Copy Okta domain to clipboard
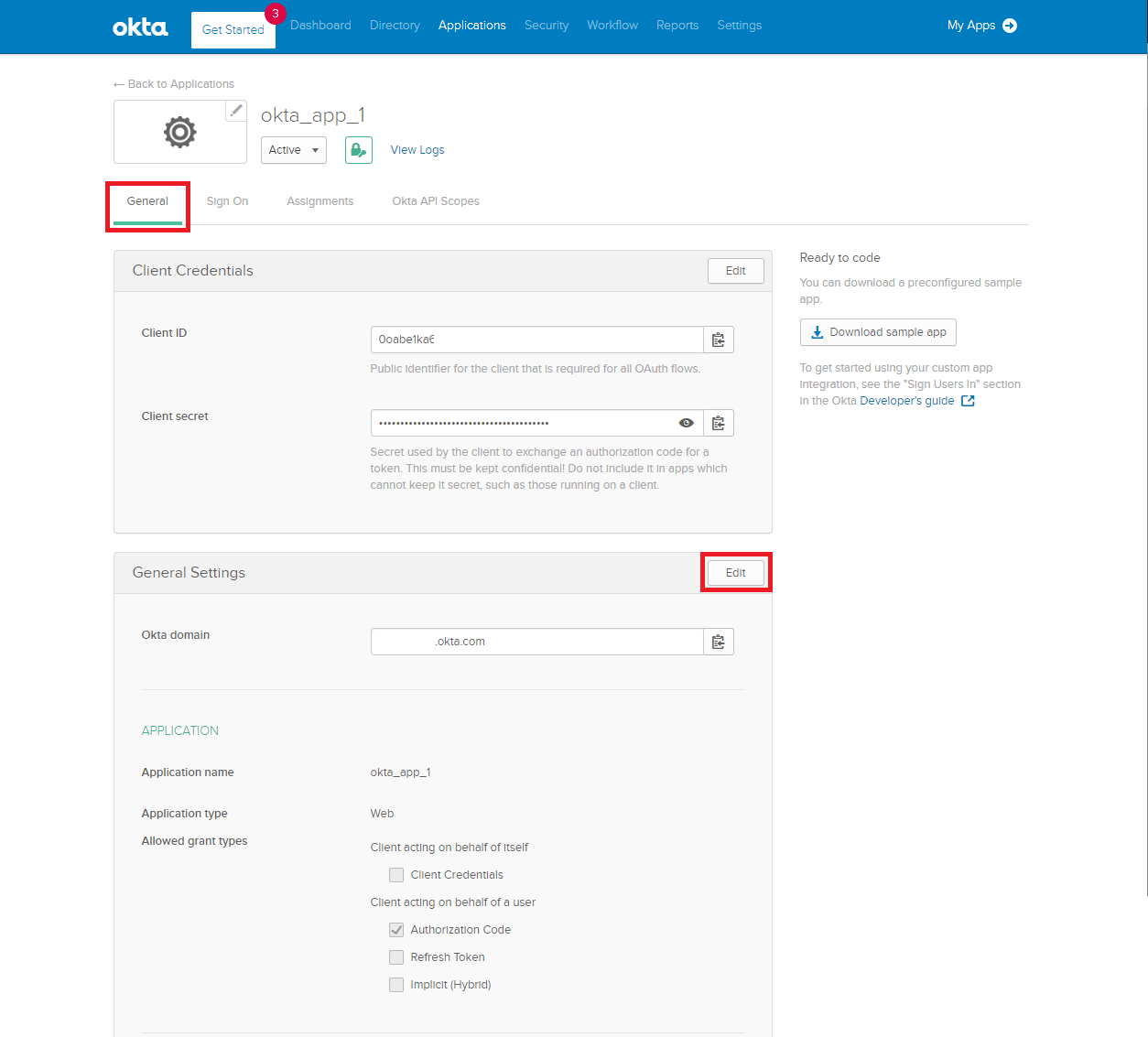The width and height of the screenshot is (1148, 1037). 719,642
